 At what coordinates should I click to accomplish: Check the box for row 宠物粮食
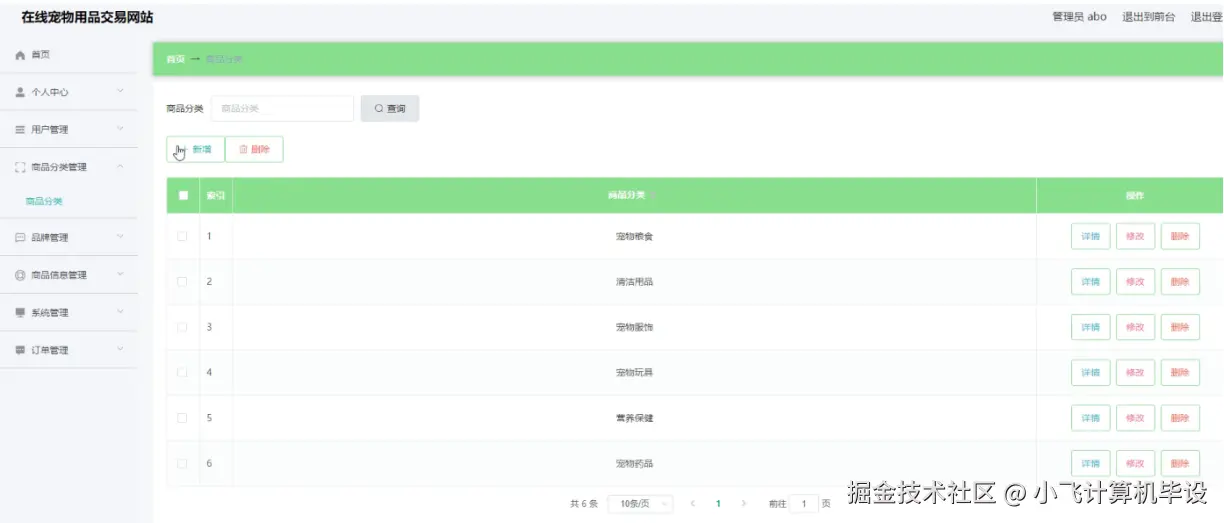point(182,236)
